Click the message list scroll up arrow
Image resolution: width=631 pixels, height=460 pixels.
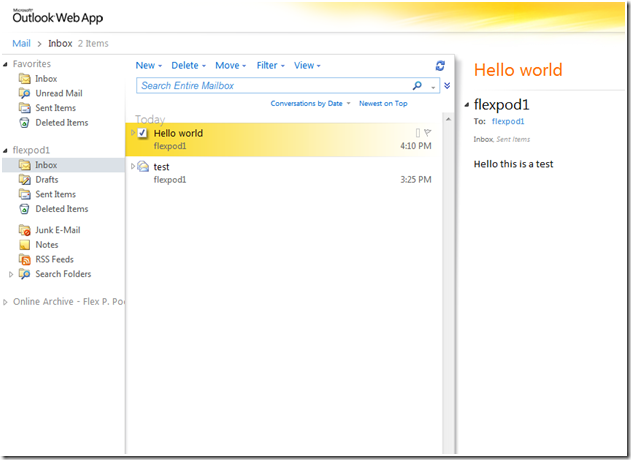[448, 119]
